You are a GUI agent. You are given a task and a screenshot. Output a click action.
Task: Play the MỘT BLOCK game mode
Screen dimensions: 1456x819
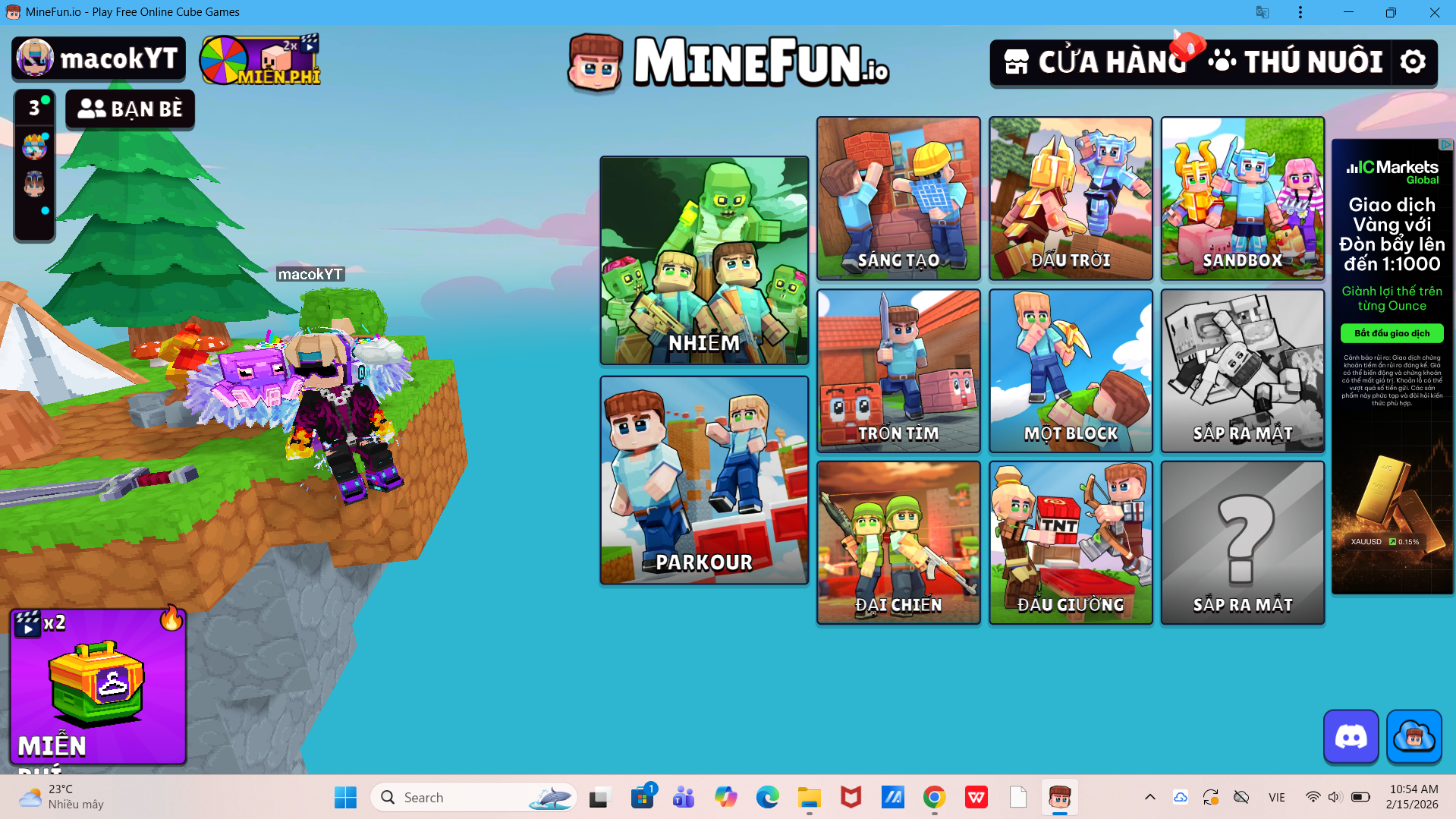coord(1070,370)
